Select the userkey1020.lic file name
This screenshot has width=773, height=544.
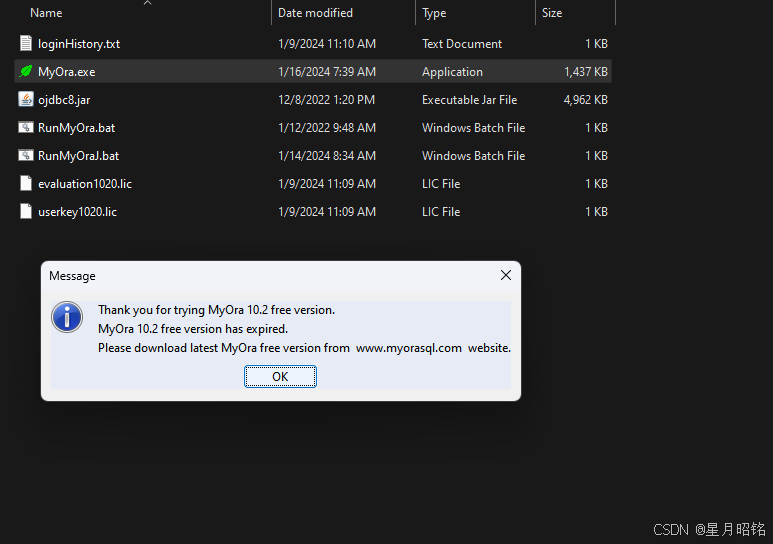(x=77, y=212)
